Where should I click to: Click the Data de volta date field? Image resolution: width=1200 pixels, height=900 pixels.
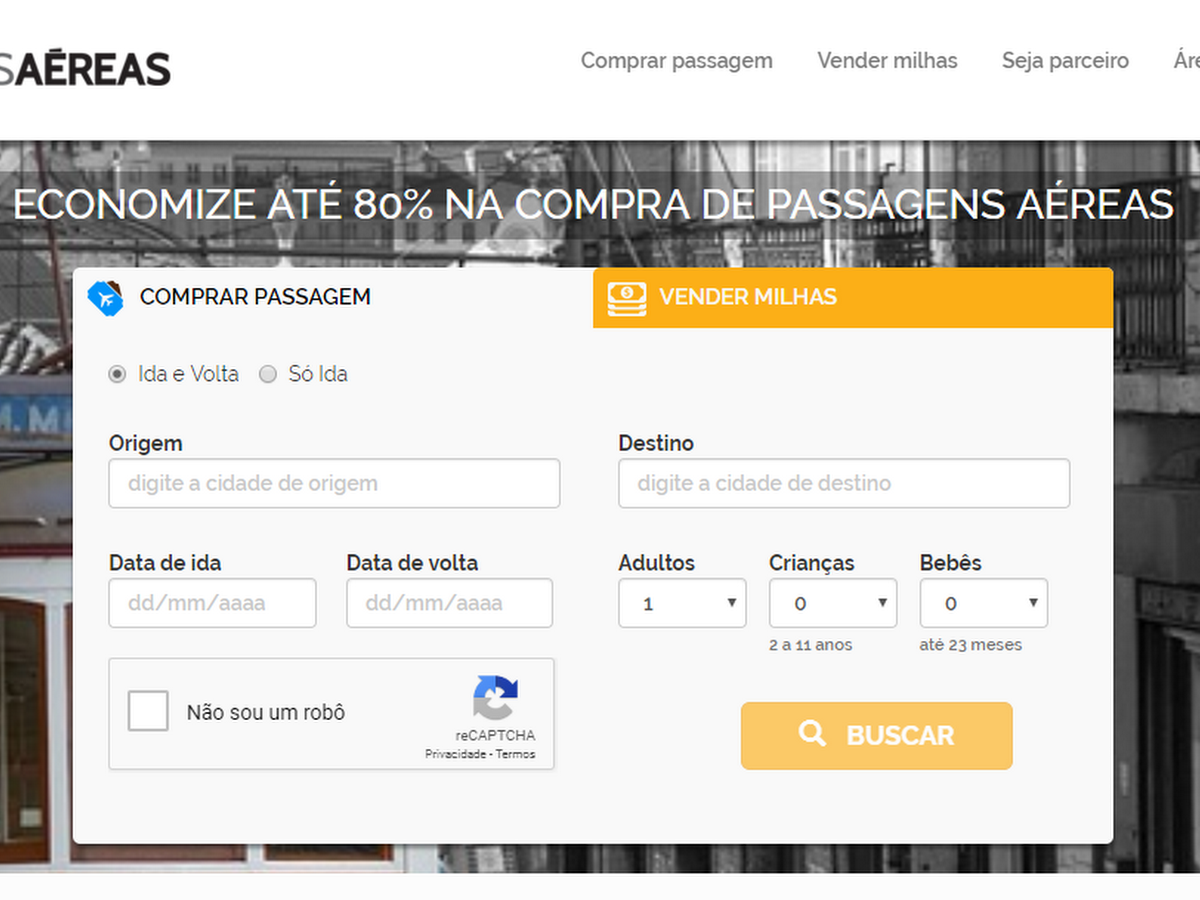point(449,603)
